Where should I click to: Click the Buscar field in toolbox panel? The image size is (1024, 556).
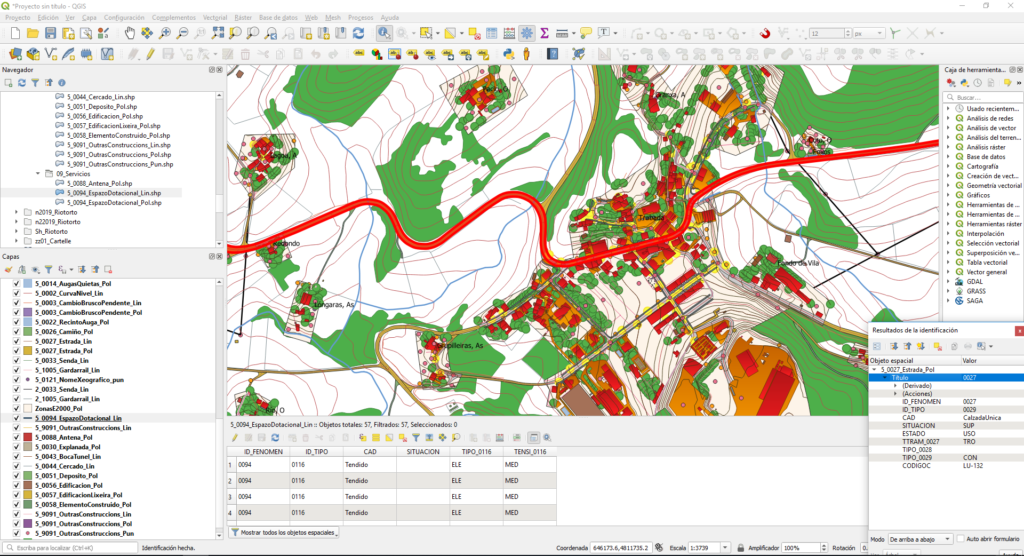pyautogui.click(x=983, y=97)
